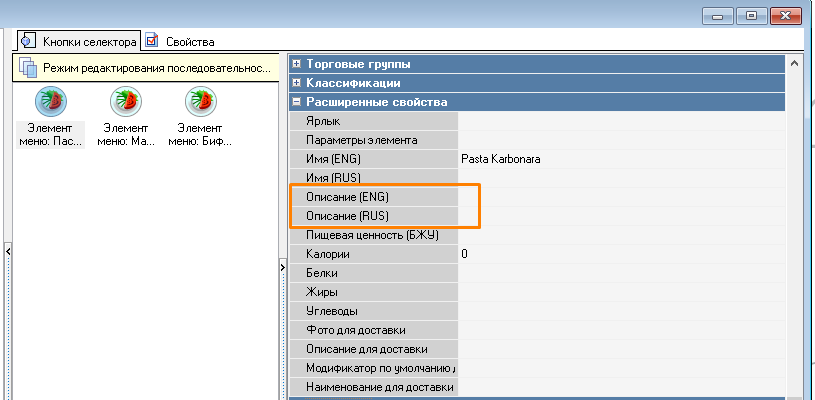Click the sequence editing mode icon
815x400 pixels.
click(28, 69)
